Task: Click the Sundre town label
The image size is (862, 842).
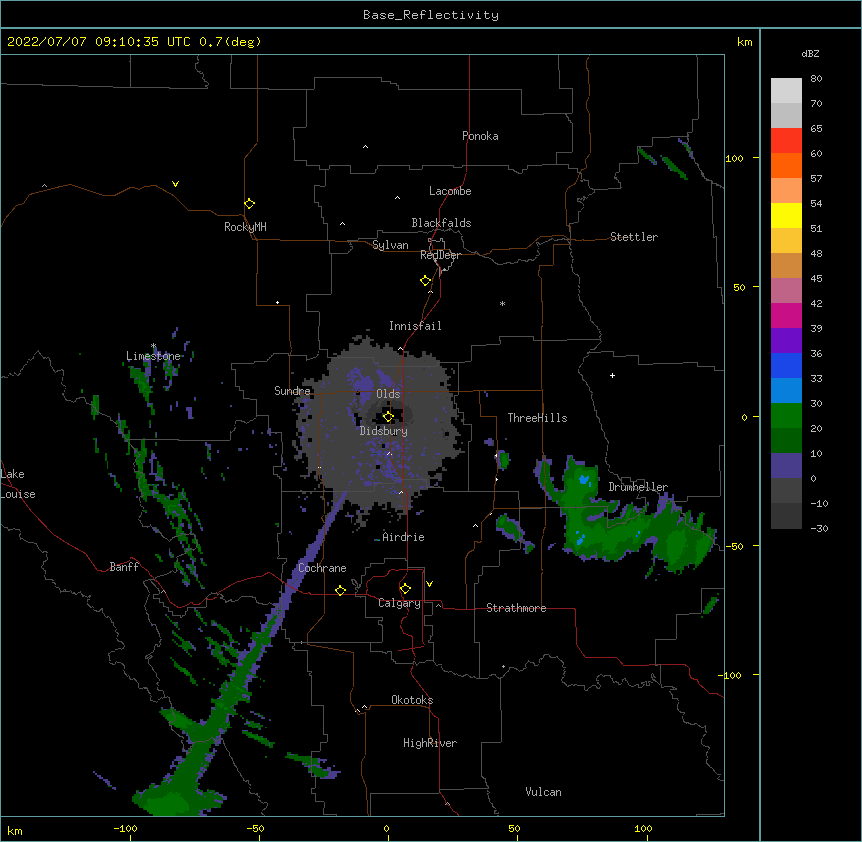Action: pos(292,391)
